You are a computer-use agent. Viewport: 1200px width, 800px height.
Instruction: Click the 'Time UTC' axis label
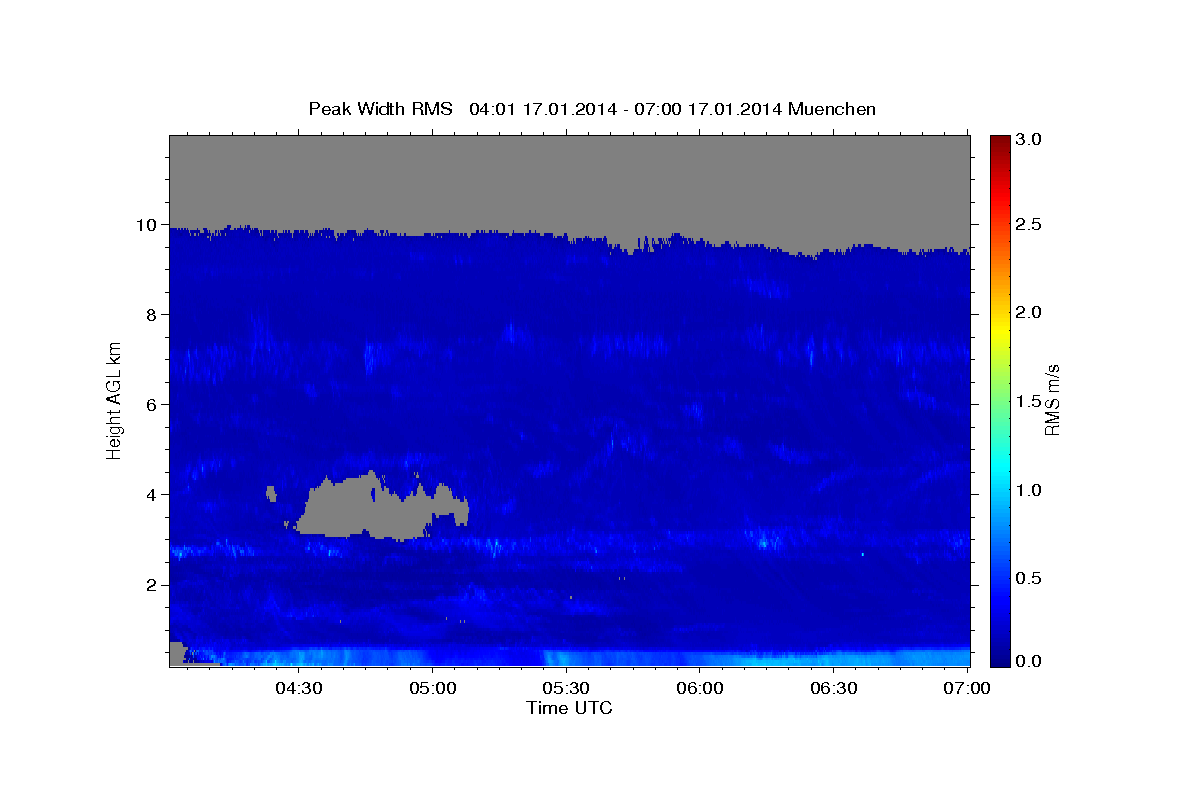pos(569,708)
